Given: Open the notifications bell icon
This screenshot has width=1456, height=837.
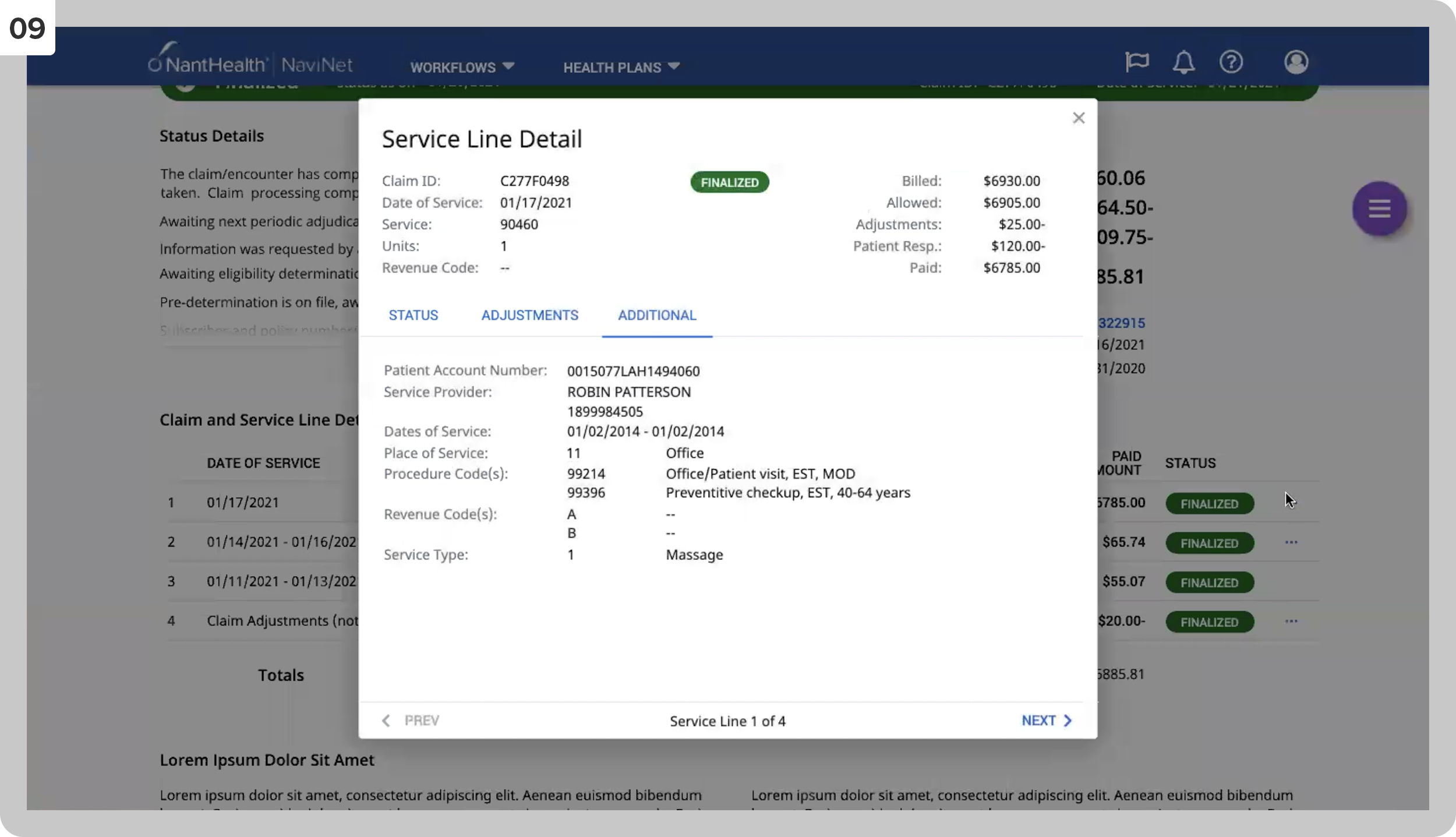Looking at the screenshot, I should (x=1183, y=62).
